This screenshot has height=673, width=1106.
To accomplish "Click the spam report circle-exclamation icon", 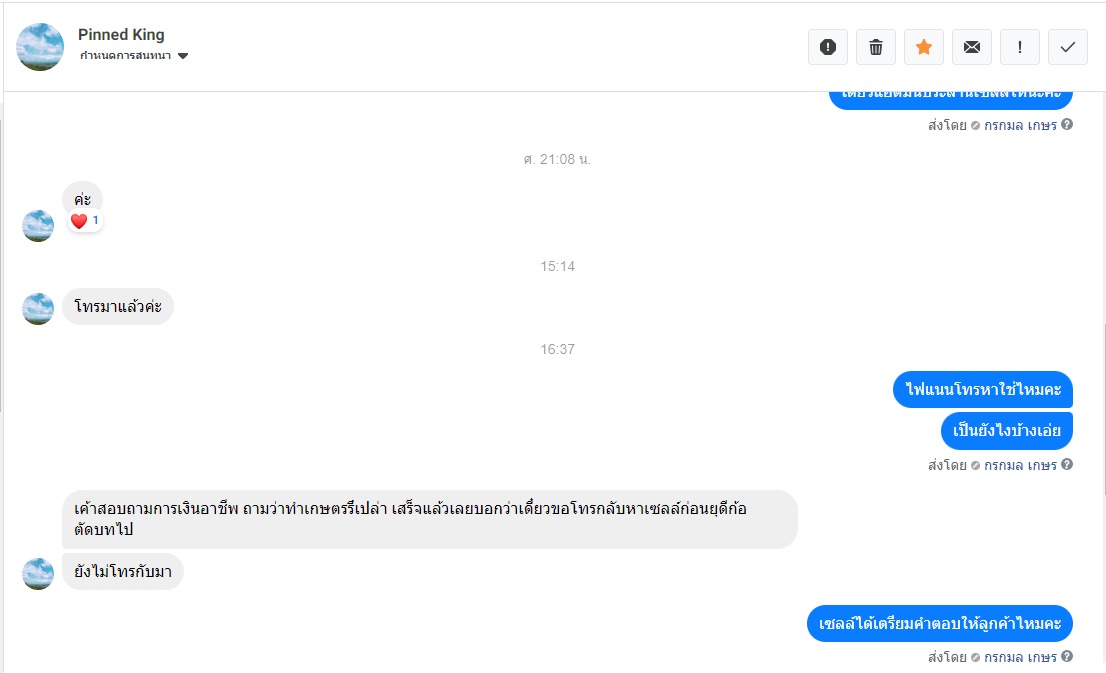I will point(827,47).
